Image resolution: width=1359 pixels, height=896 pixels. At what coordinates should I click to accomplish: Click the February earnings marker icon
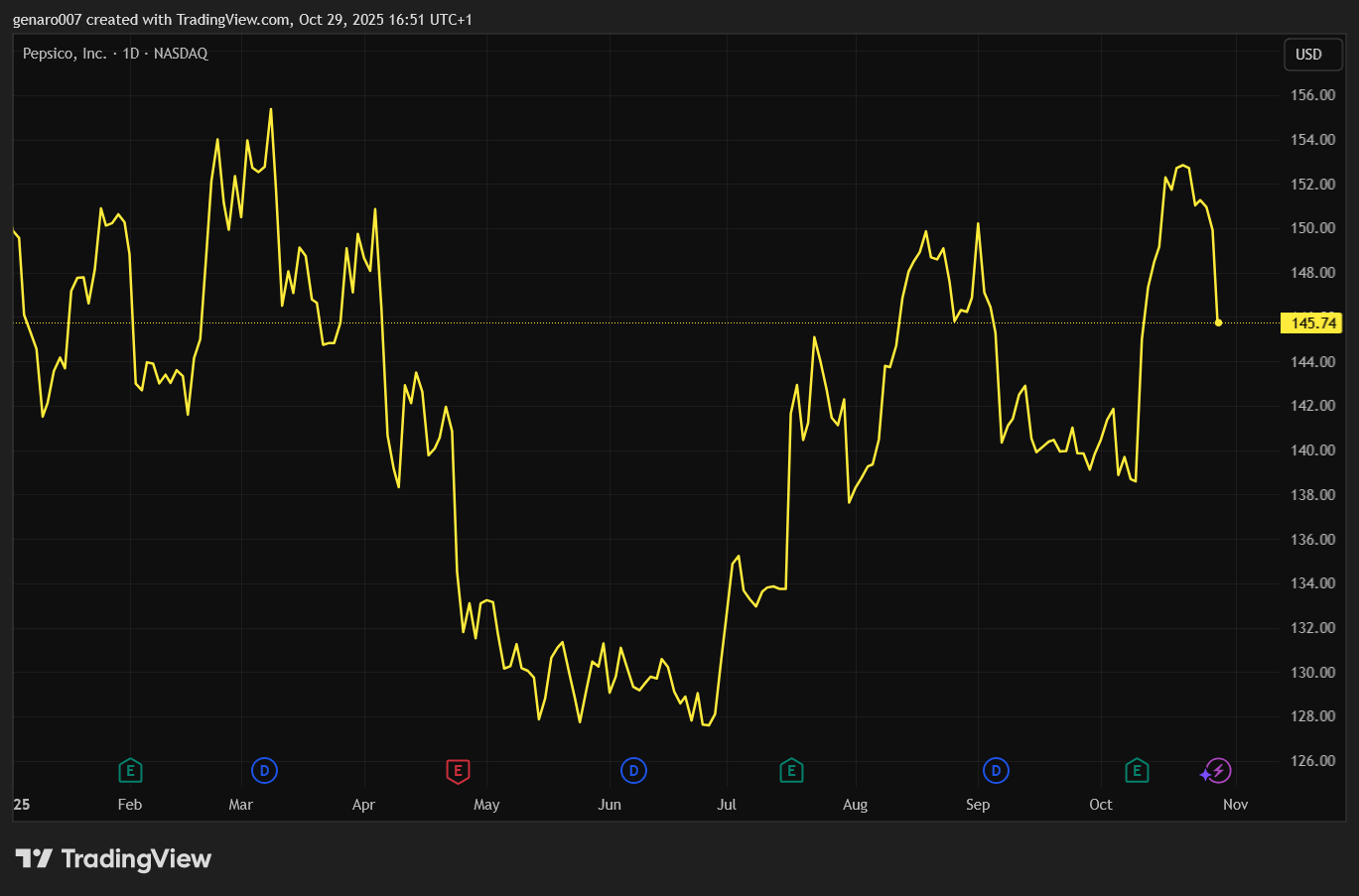(x=130, y=771)
